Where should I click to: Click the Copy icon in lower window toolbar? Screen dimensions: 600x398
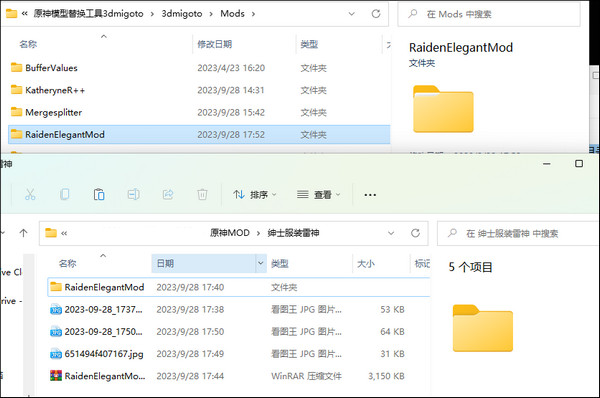[x=65, y=194]
